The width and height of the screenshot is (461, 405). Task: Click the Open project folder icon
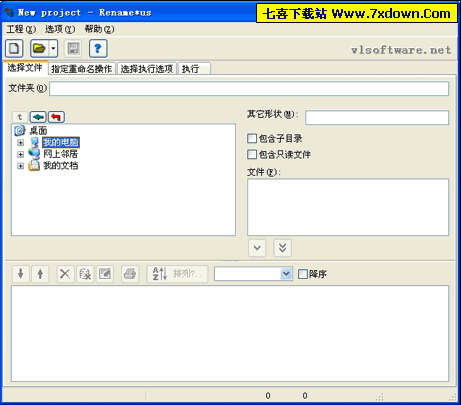[39, 49]
